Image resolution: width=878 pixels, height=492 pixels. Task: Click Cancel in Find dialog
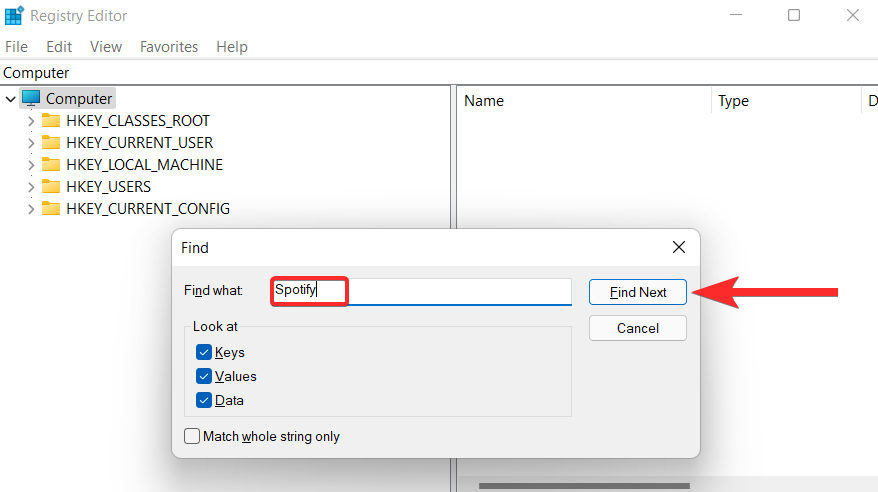[x=638, y=328]
